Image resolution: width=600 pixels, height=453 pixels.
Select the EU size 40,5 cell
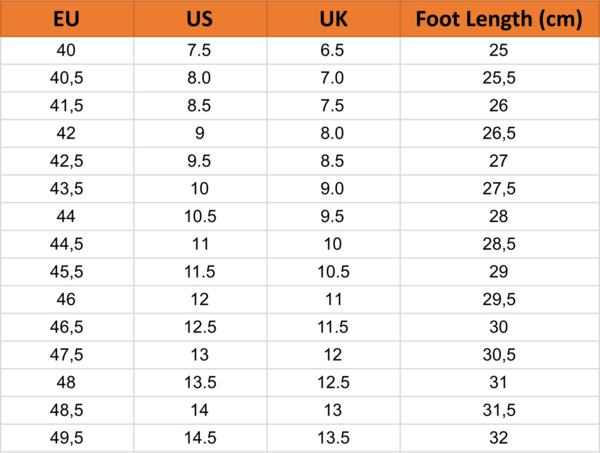pos(67,77)
